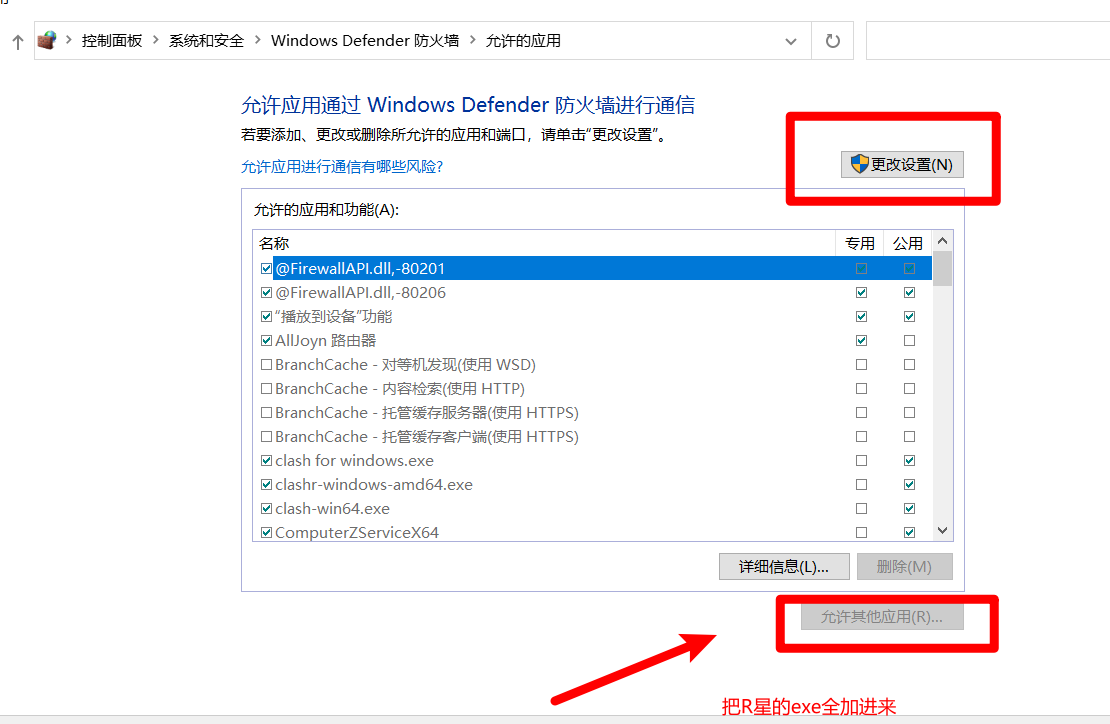This screenshot has height=724, width=1110.
Task: Click 允许其他应用(R)... button
Action: [882, 617]
